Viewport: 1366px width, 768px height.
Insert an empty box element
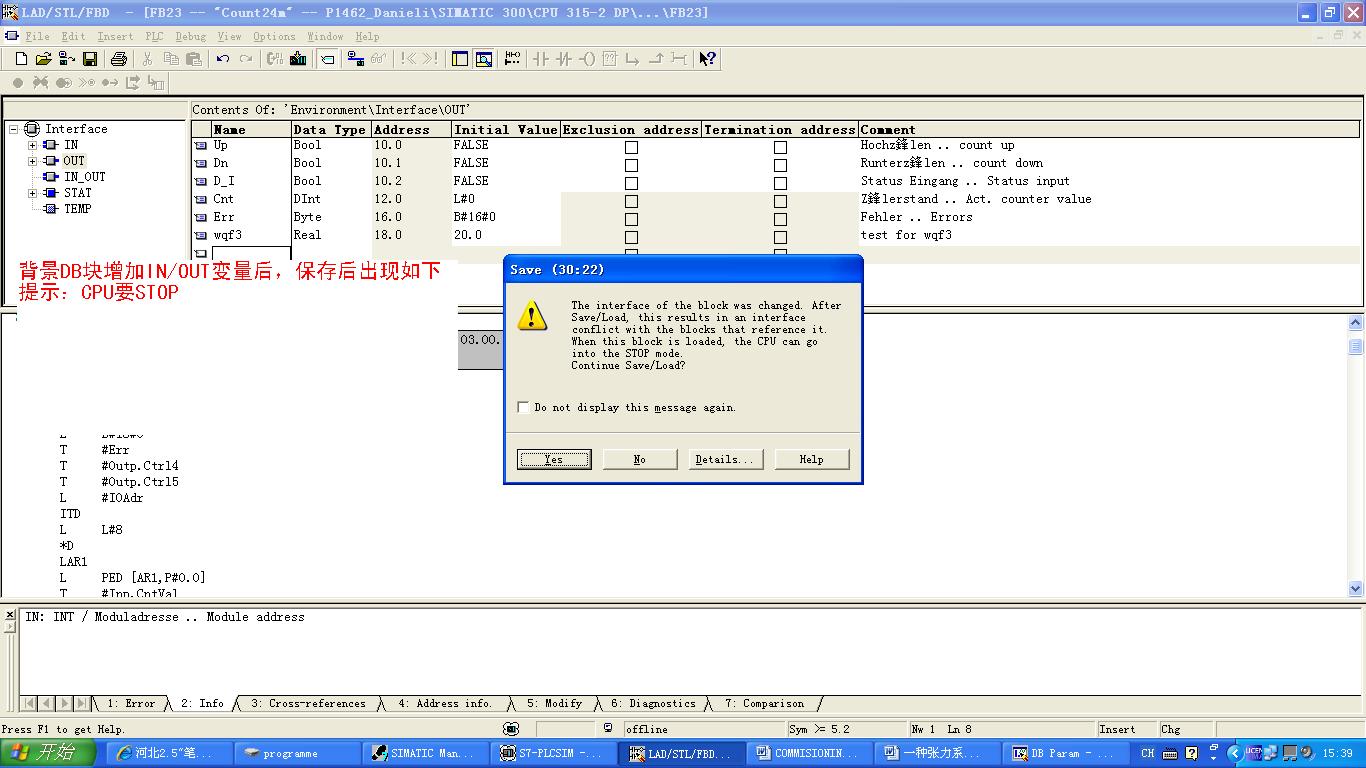[610, 59]
